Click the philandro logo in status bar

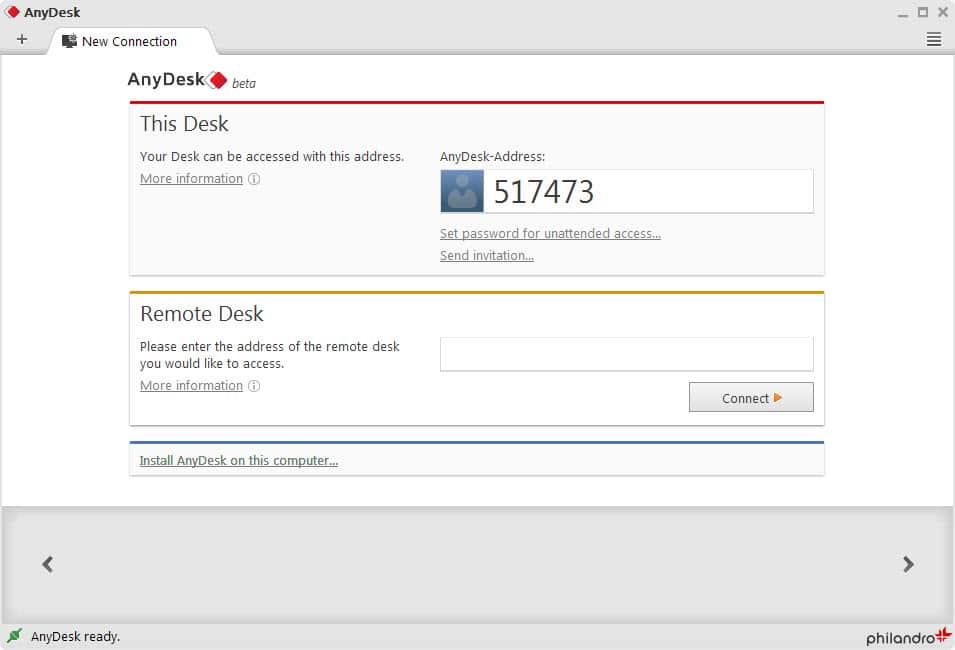tap(908, 636)
